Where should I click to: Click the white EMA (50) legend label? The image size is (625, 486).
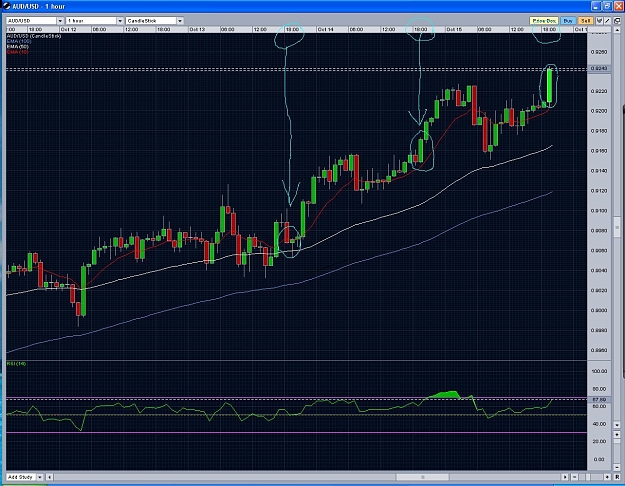[18, 47]
